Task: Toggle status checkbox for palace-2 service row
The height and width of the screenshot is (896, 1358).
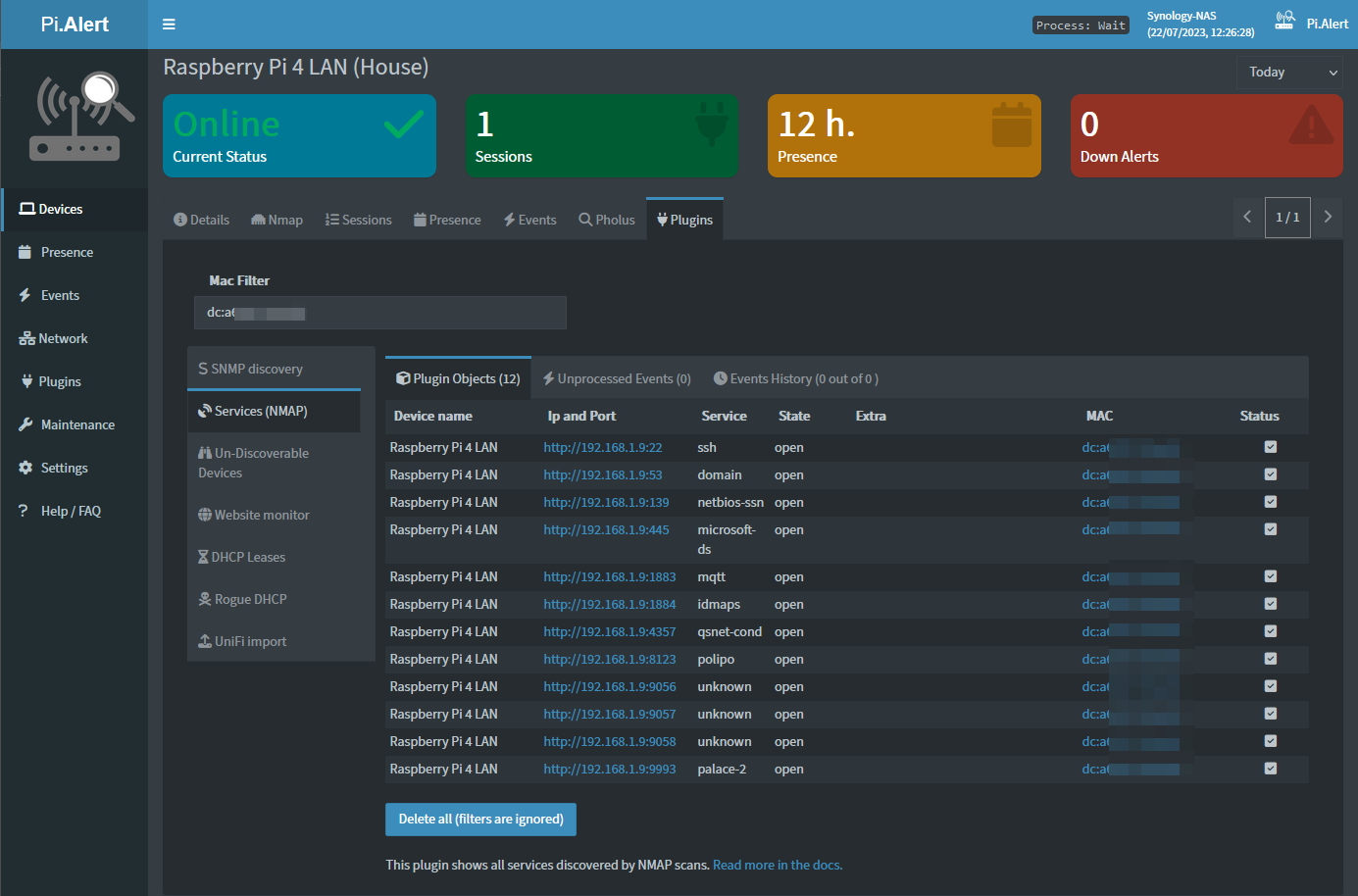Action: tap(1270, 769)
